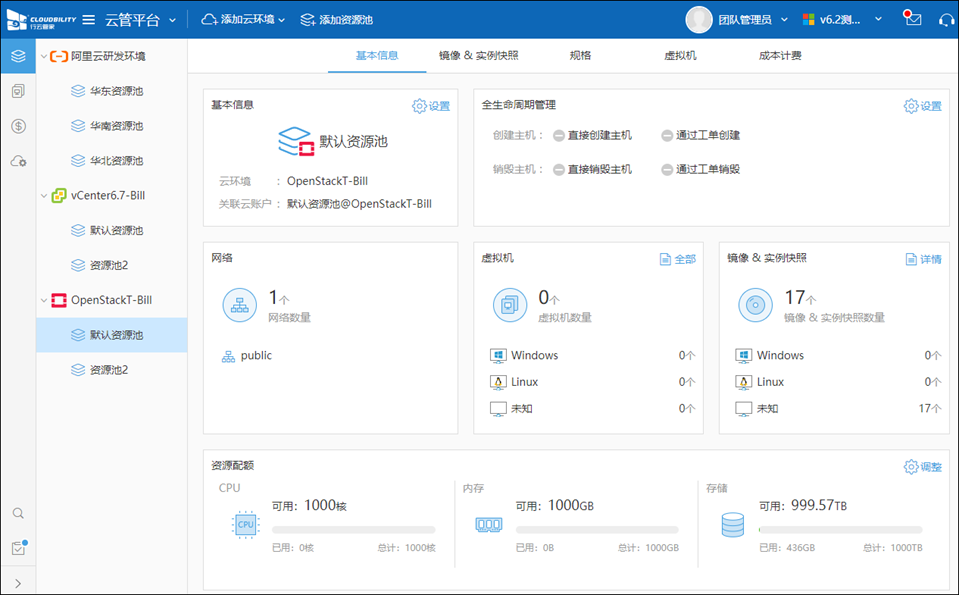Open the cost dollar icon in sidebar

pos(18,126)
